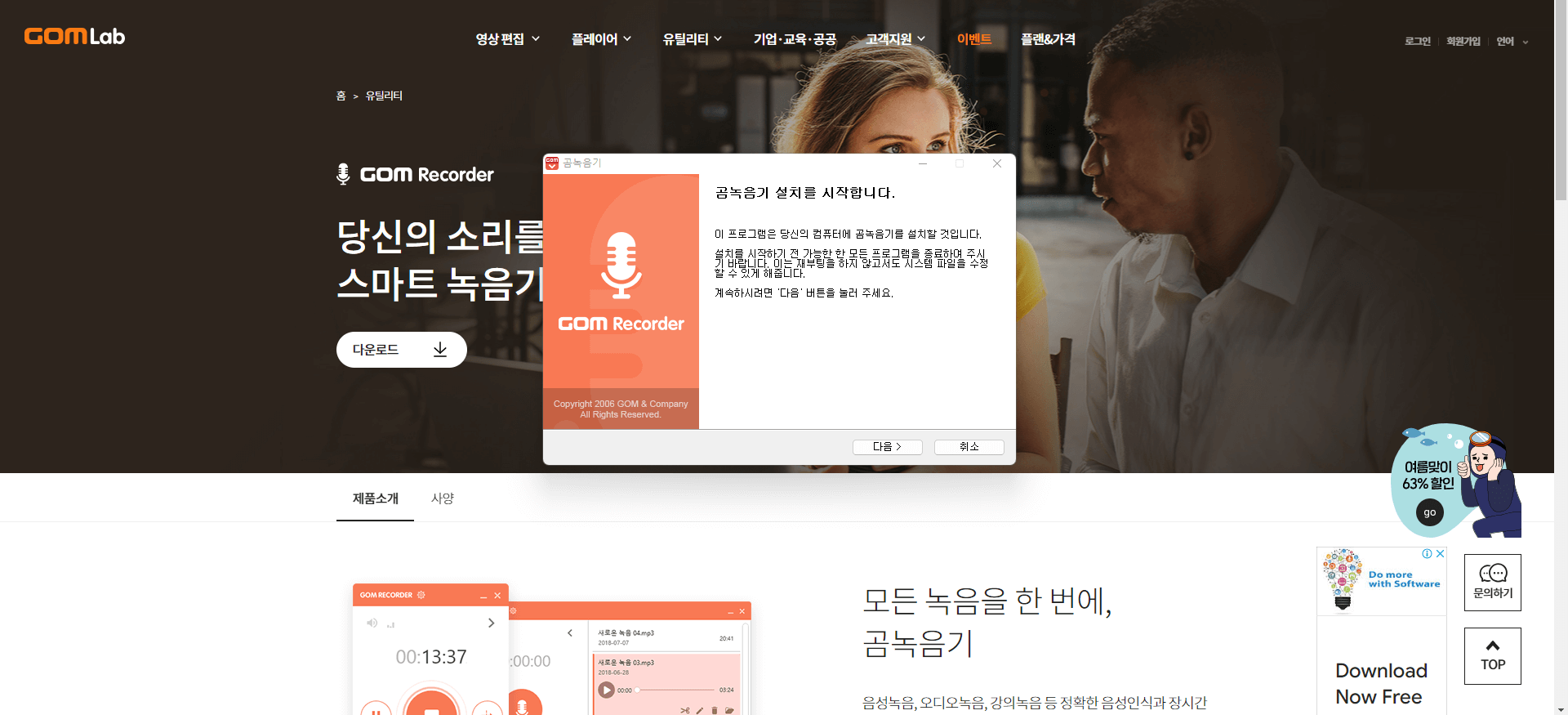Image resolution: width=1568 pixels, height=715 pixels.
Task: Expand the 영상 편집 menu
Action: [507, 39]
